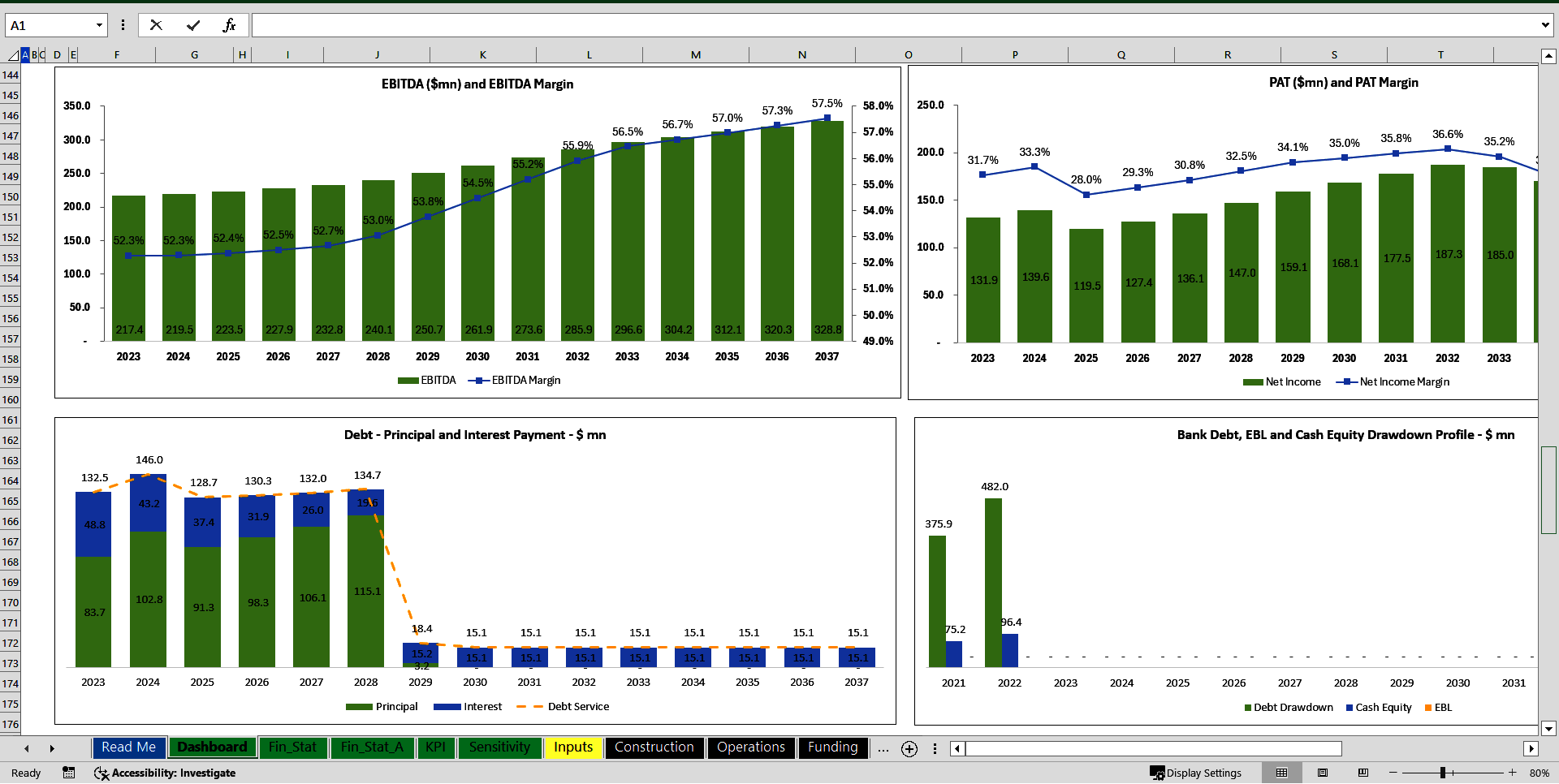Select the Normal view icon in the status bar
This screenshot has width=1559, height=784.
click(x=1281, y=773)
